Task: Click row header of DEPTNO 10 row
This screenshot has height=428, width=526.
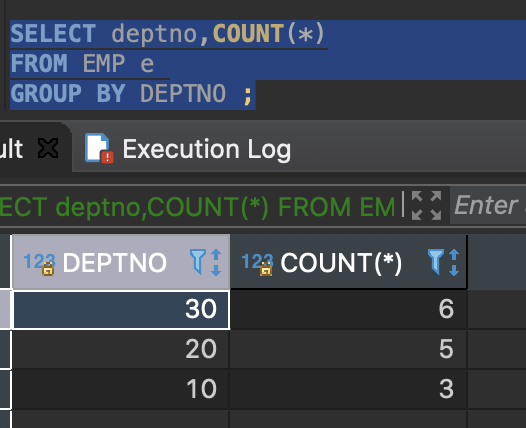Action: [5, 389]
